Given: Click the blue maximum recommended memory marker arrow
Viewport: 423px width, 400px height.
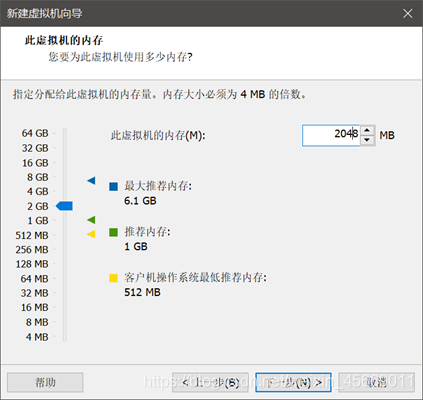Looking at the screenshot, I should [x=91, y=181].
